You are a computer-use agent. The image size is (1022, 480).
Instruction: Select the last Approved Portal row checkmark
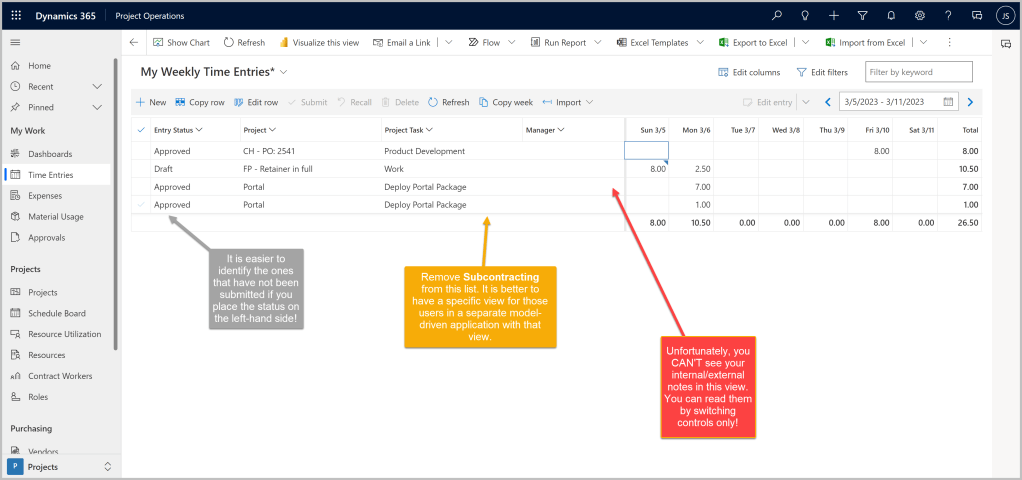point(140,205)
